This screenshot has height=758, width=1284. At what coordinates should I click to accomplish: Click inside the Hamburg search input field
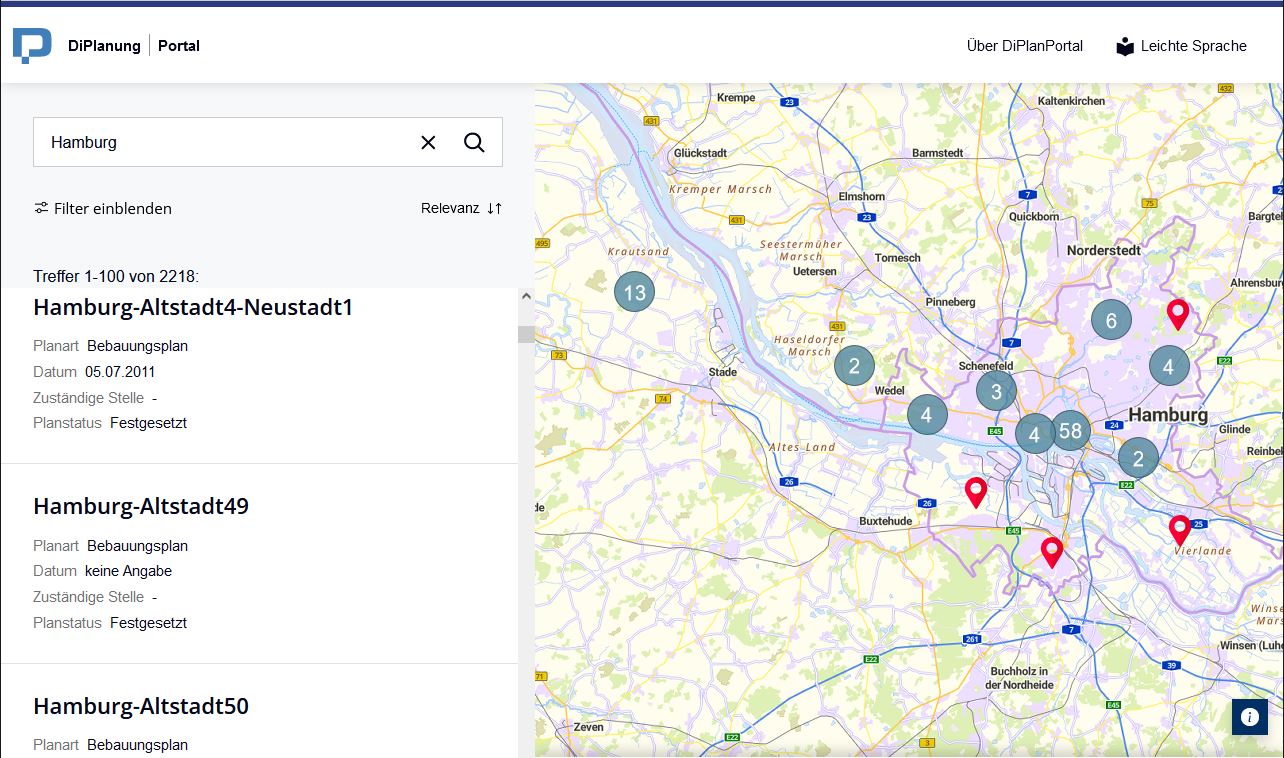pyautogui.click(x=200, y=142)
